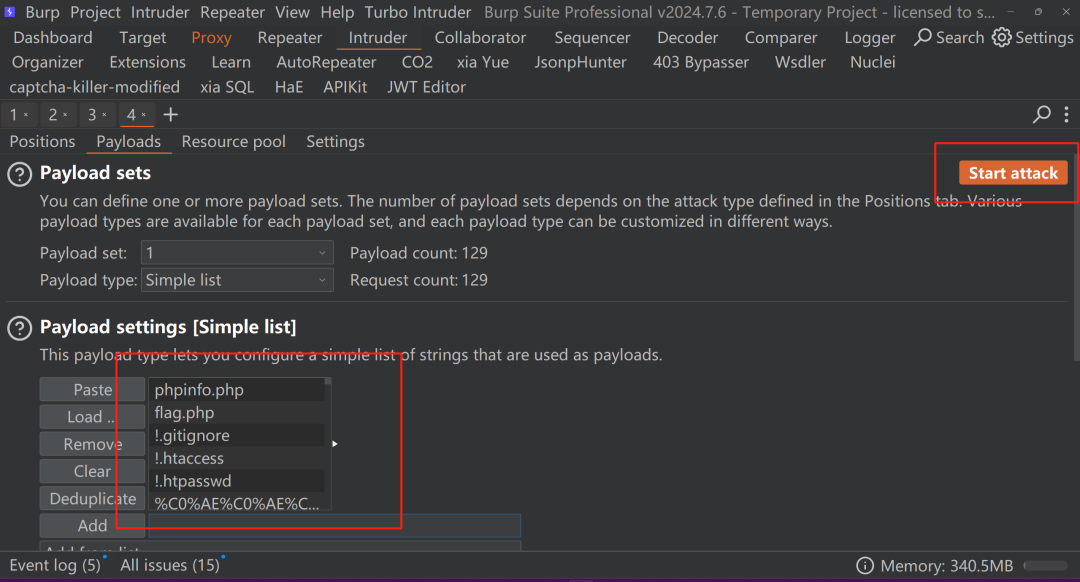The height and width of the screenshot is (582, 1080).
Task: Close Intruder tab 1
Action: pyautogui.click(x=26, y=115)
